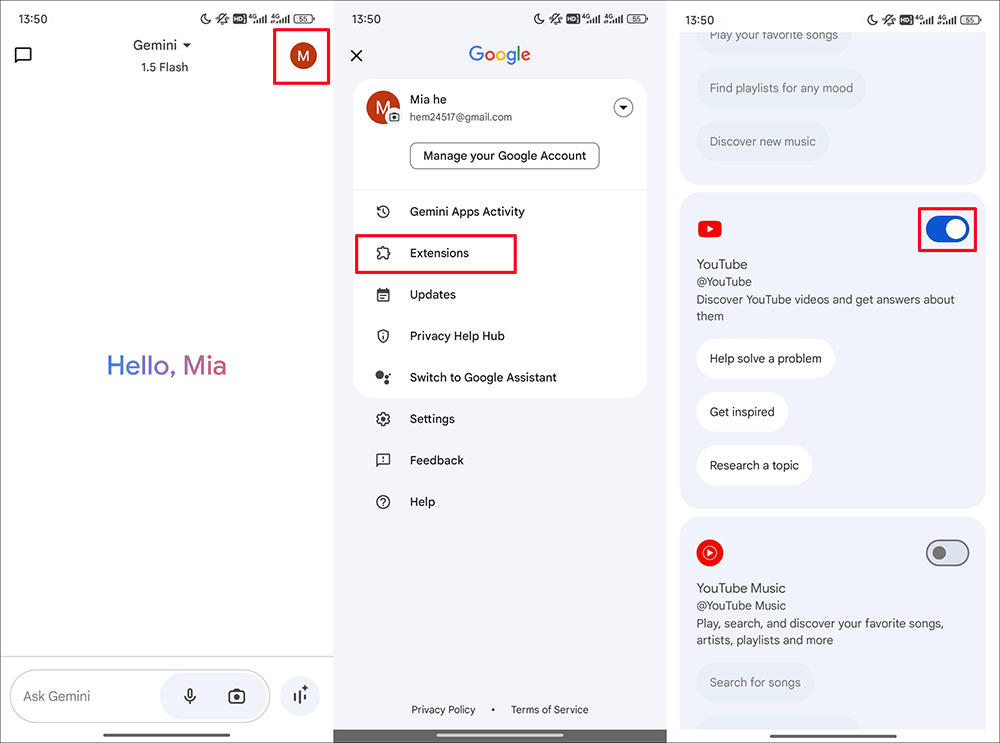Tap the red M profile avatar
1000x743 pixels.
pyautogui.click(x=303, y=56)
